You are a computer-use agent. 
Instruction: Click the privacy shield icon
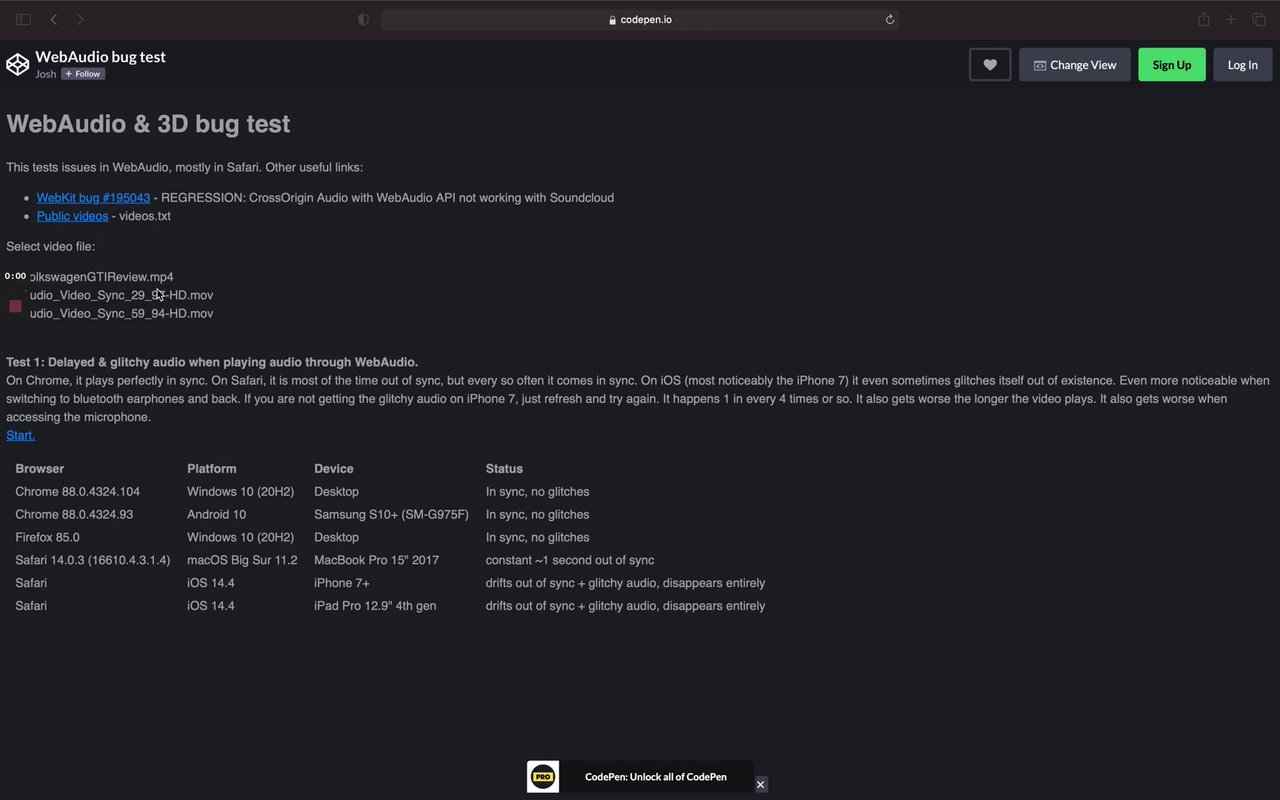pos(363,19)
